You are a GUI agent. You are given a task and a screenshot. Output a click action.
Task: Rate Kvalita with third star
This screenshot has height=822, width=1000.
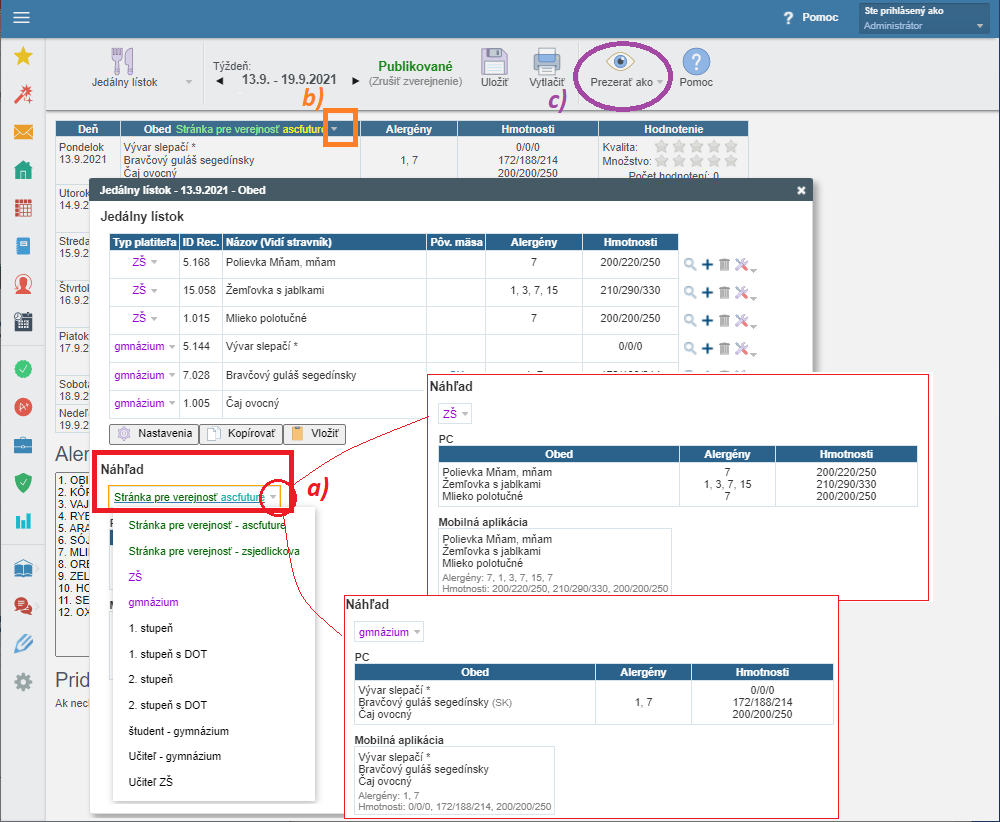pyautogui.click(x=696, y=147)
